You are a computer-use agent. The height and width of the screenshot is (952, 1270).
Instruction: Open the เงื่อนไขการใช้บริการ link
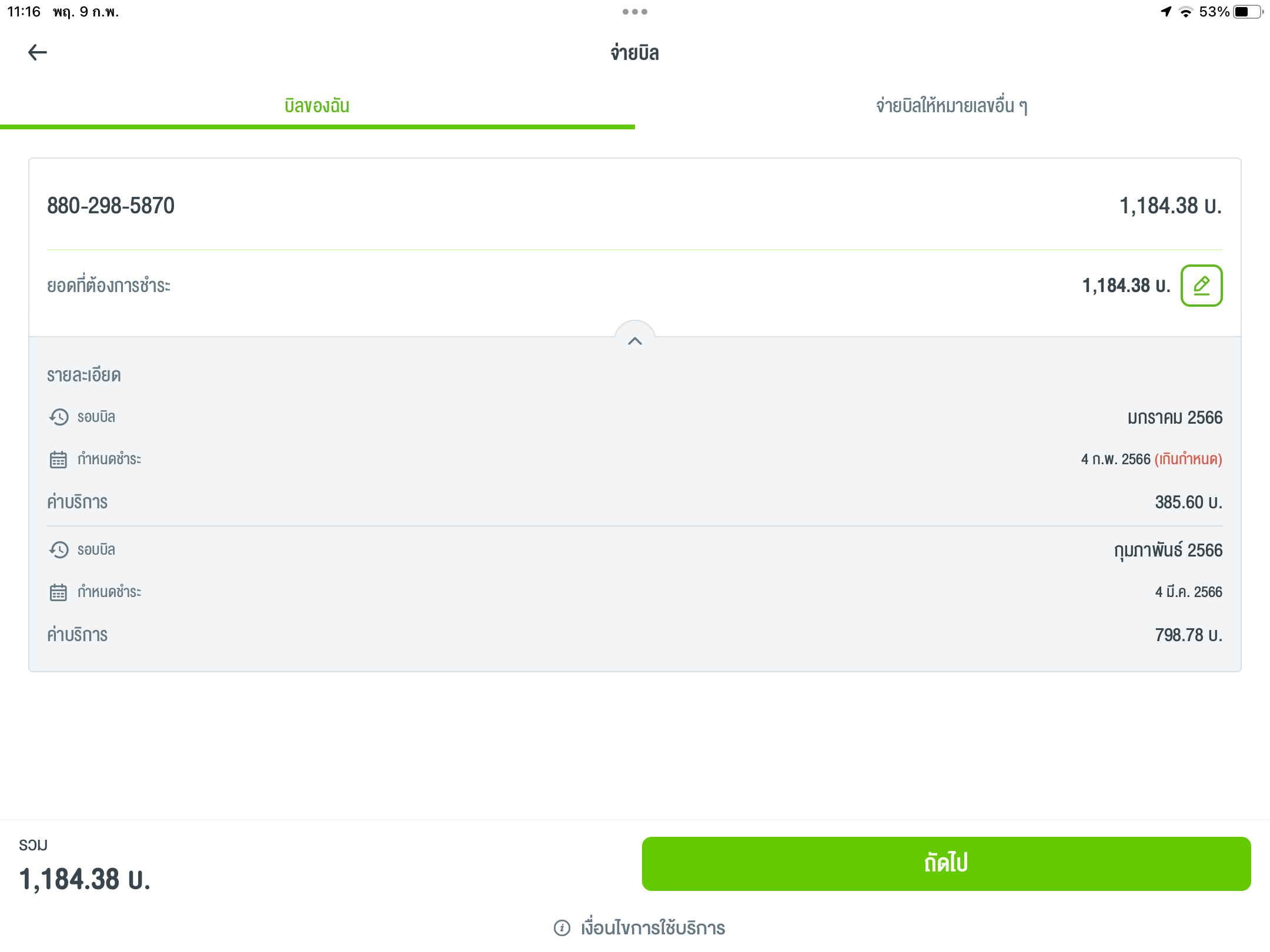click(653, 928)
